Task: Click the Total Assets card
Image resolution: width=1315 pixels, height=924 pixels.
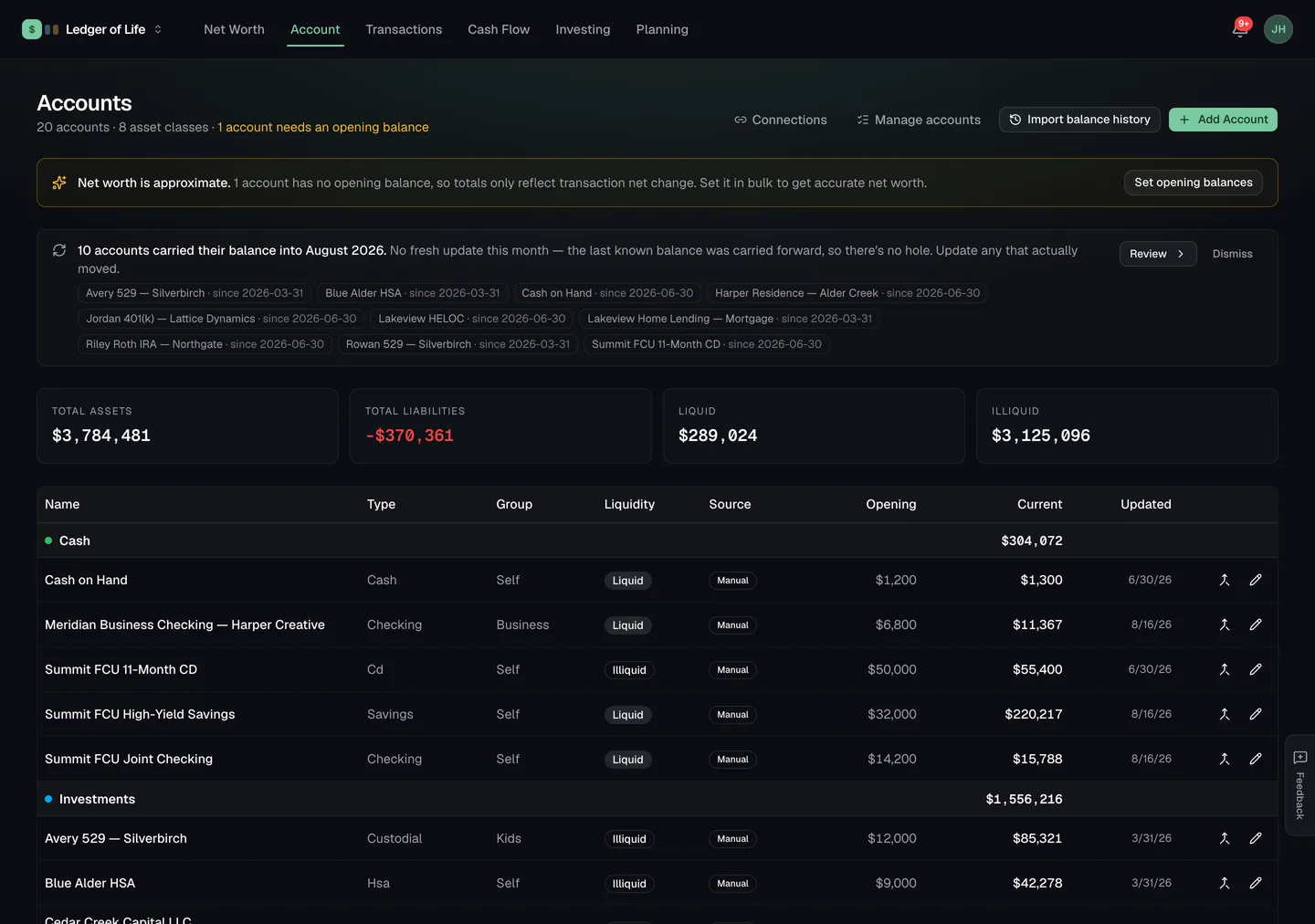Action: coord(187,425)
